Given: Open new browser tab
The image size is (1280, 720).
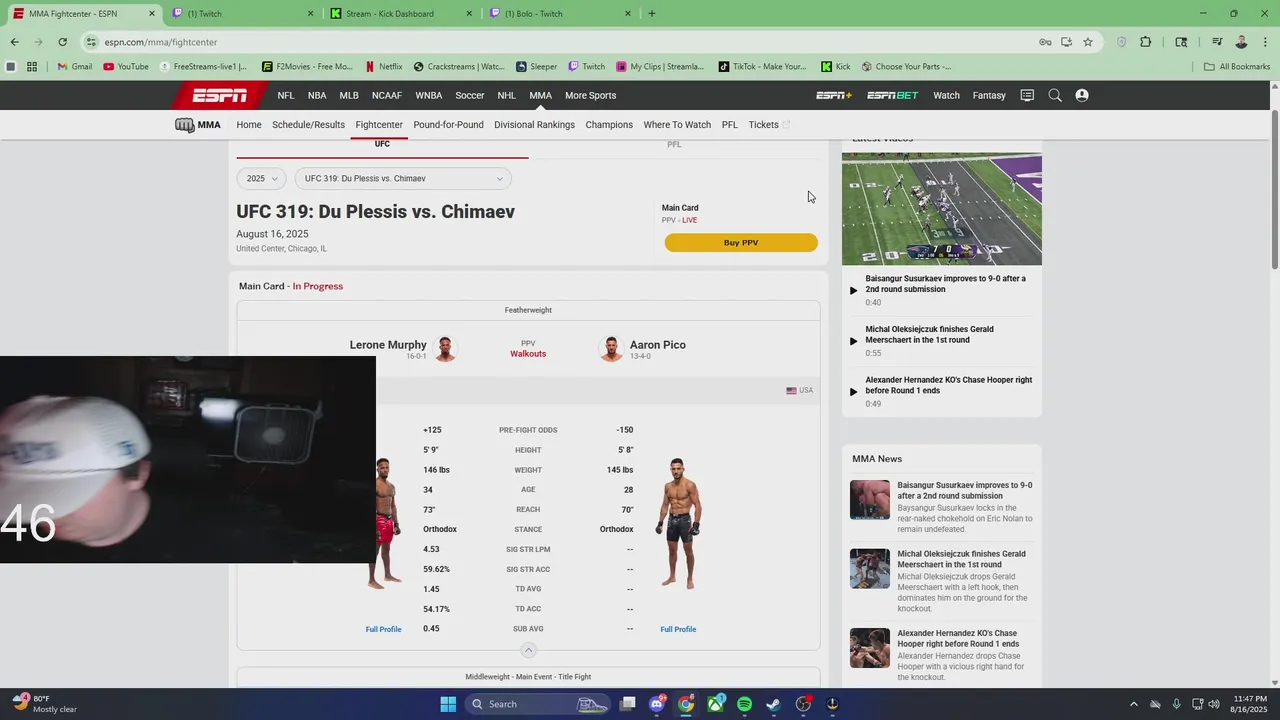Looking at the screenshot, I should point(652,14).
